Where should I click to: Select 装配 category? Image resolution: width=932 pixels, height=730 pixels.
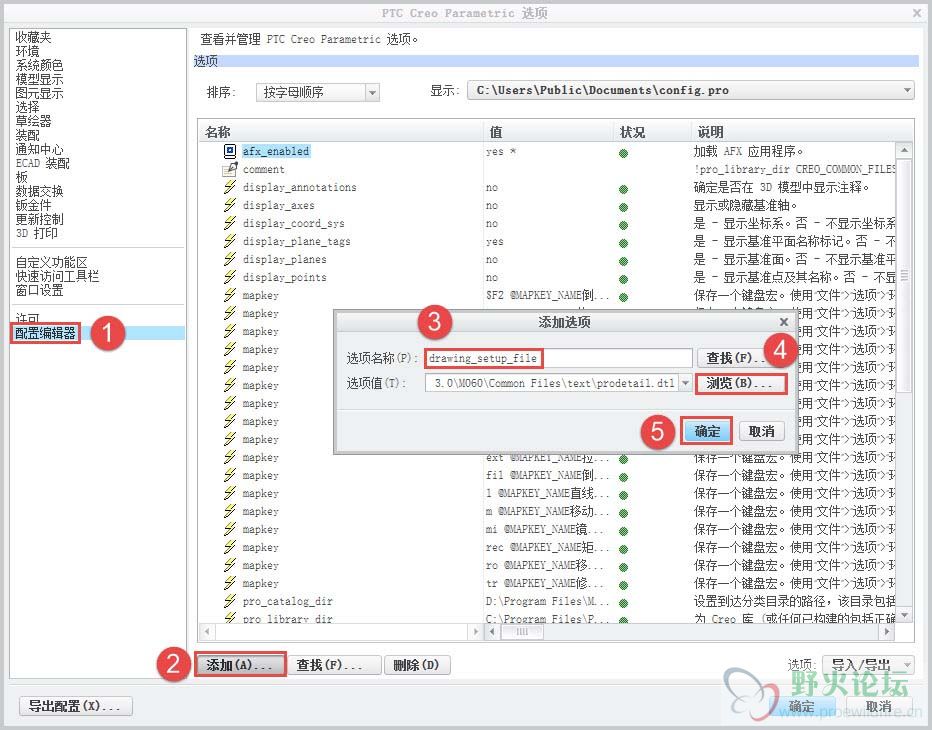(27, 135)
